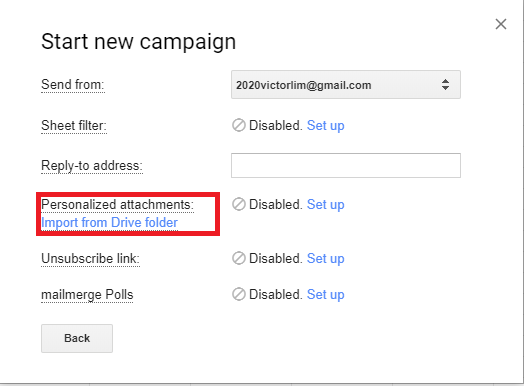The height and width of the screenshot is (386, 524).
Task: Go back with the Back button
Action: click(77, 338)
